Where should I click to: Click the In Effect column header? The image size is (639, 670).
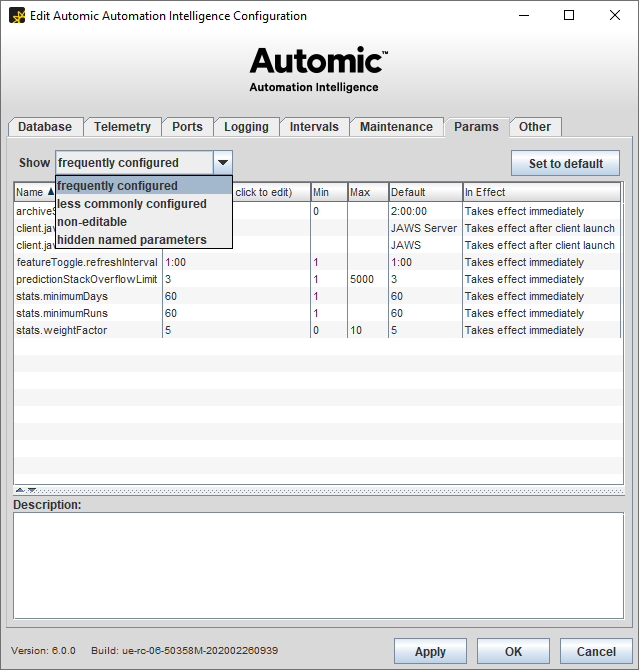click(x=542, y=192)
